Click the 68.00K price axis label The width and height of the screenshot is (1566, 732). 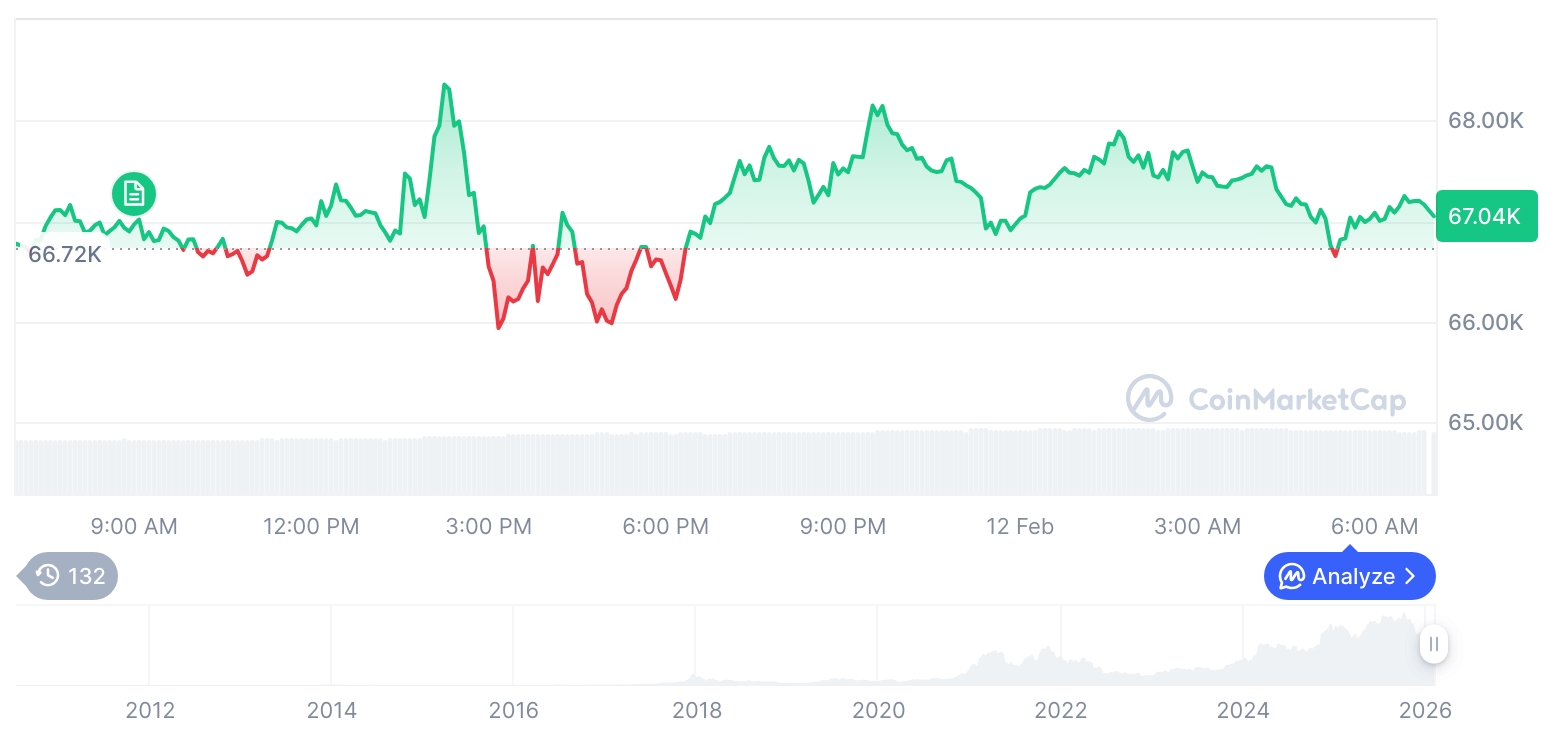pyautogui.click(x=1485, y=121)
